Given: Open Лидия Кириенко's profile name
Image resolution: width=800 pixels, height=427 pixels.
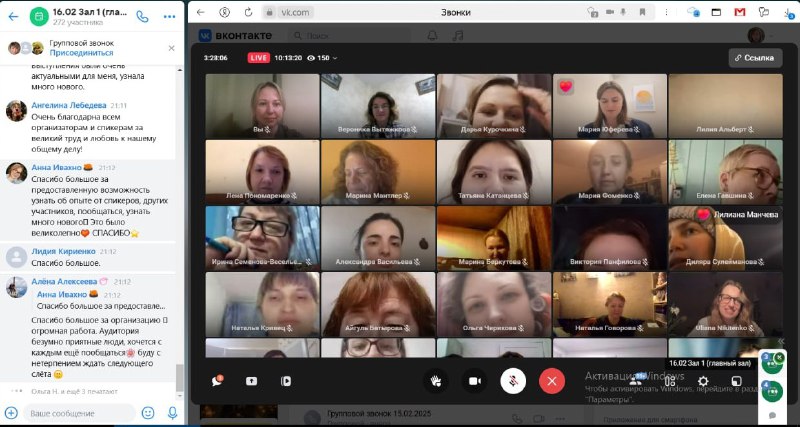Looking at the screenshot, I should click(63, 251).
